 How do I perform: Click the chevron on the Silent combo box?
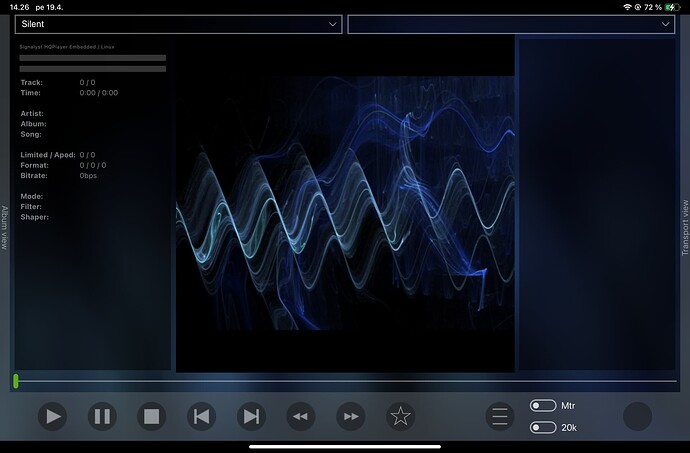pos(333,24)
